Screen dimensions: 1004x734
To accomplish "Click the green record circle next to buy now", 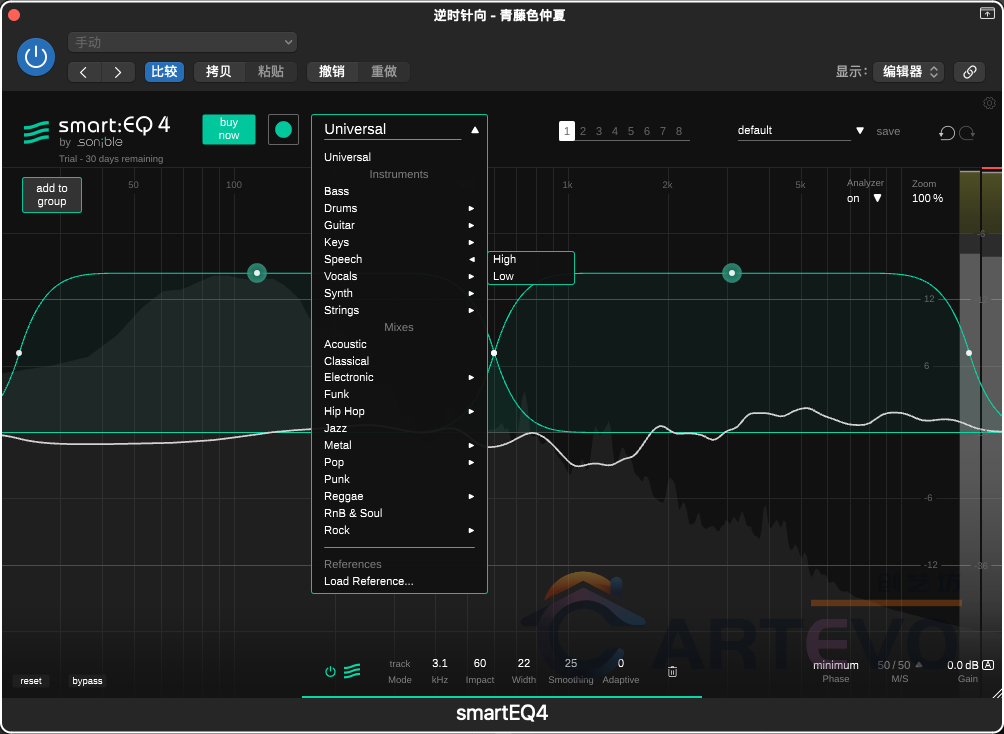I will (x=284, y=130).
